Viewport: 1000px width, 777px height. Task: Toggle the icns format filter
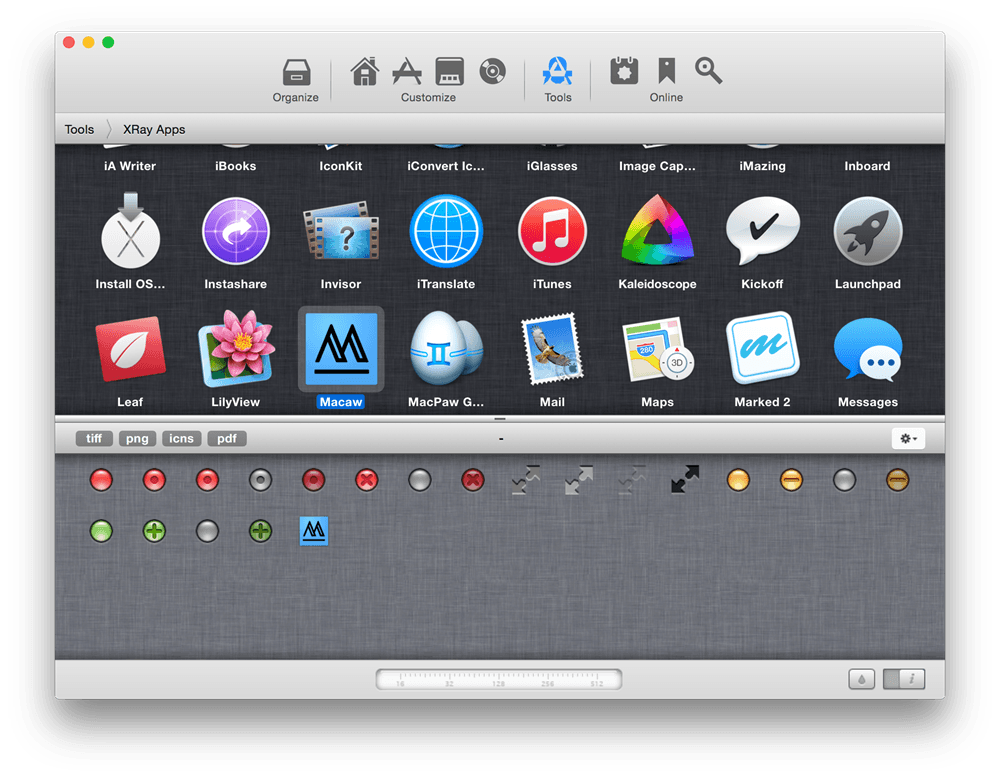click(182, 438)
